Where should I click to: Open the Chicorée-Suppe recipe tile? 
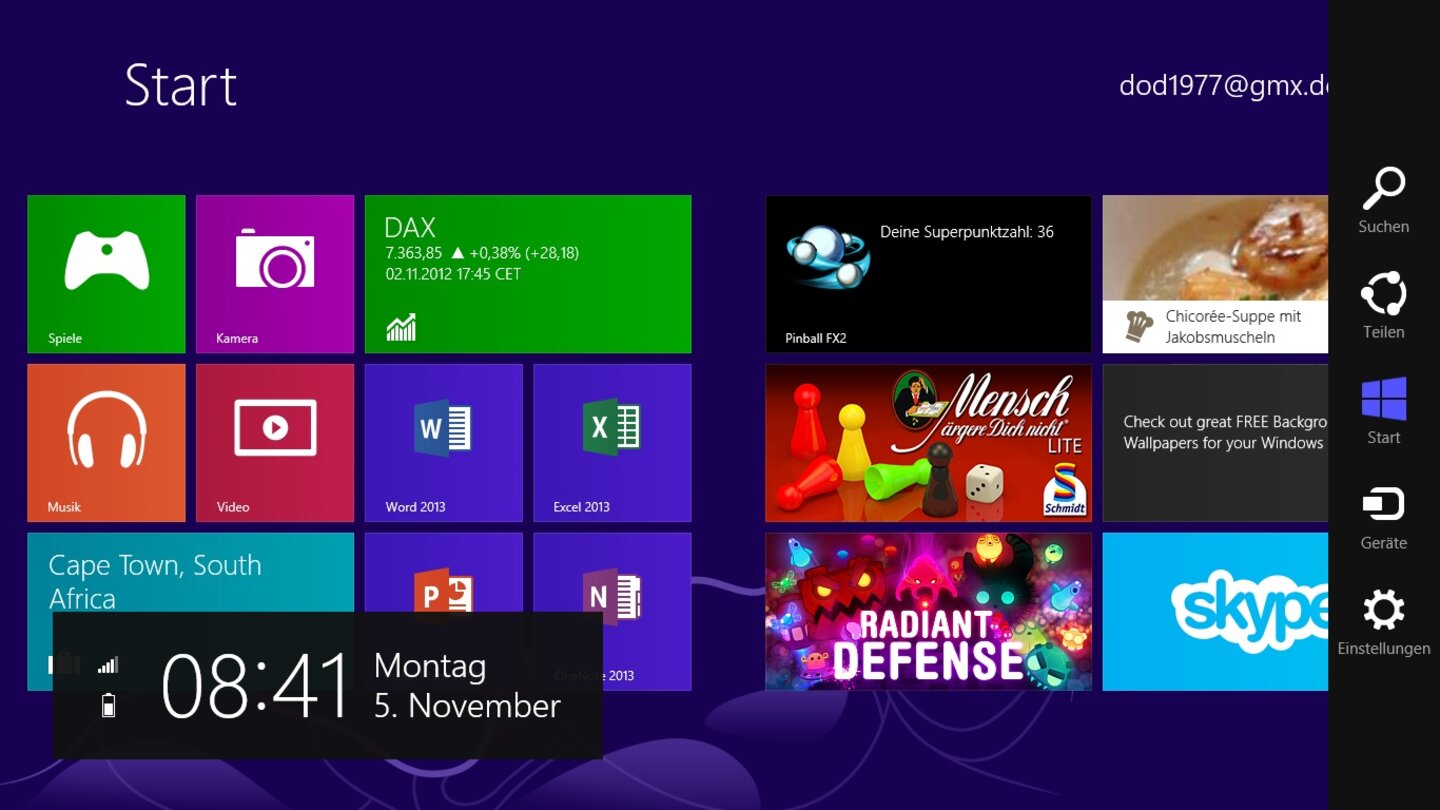coord(1215,274)
